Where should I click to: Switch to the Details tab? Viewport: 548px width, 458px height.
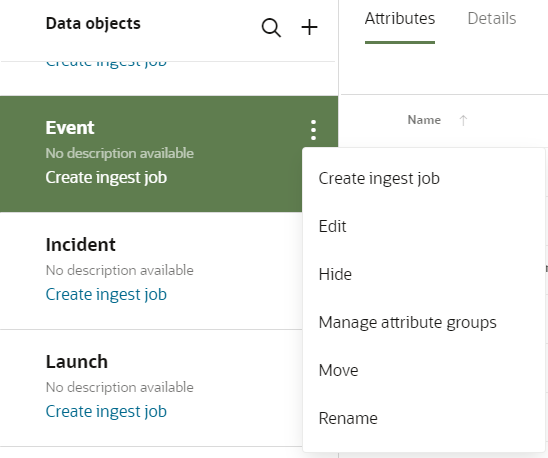coord(492,19)
